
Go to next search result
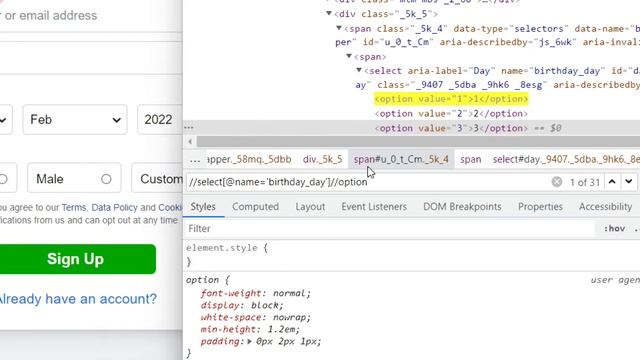point(629,182)
